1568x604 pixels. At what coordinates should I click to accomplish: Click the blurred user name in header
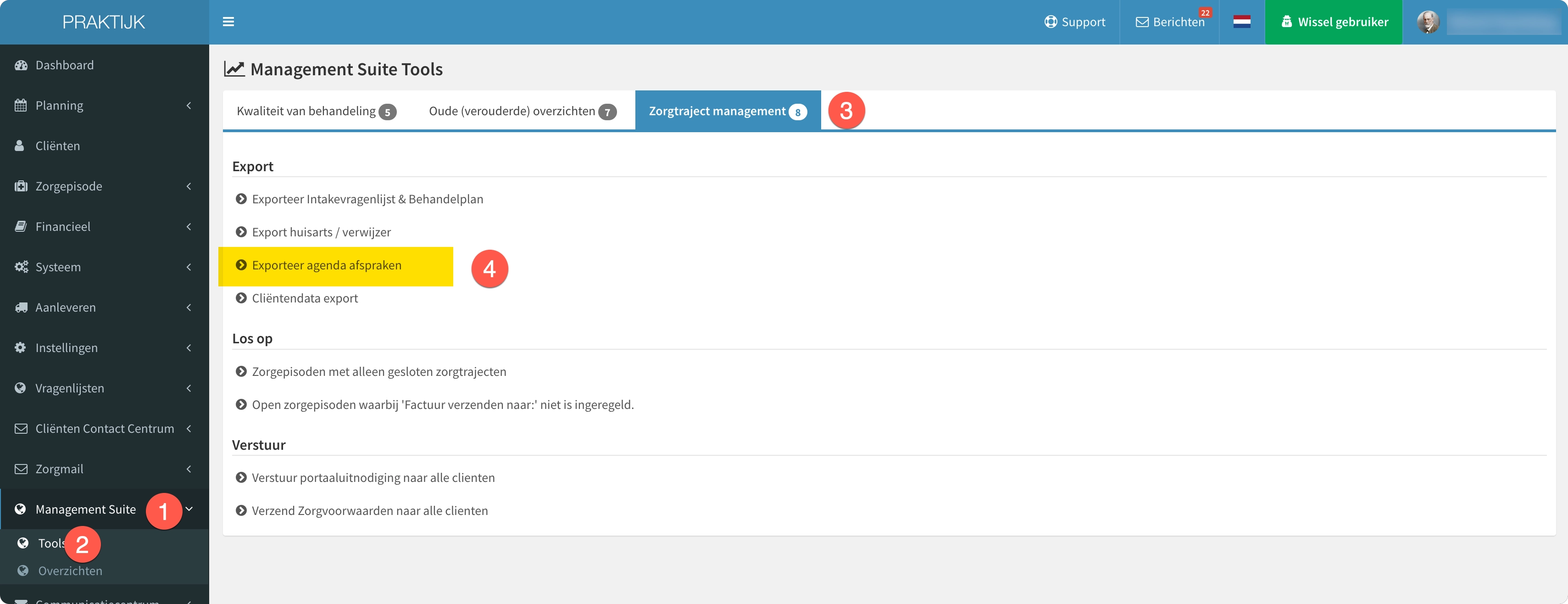pyautogui.click(x=1502, y=22)
